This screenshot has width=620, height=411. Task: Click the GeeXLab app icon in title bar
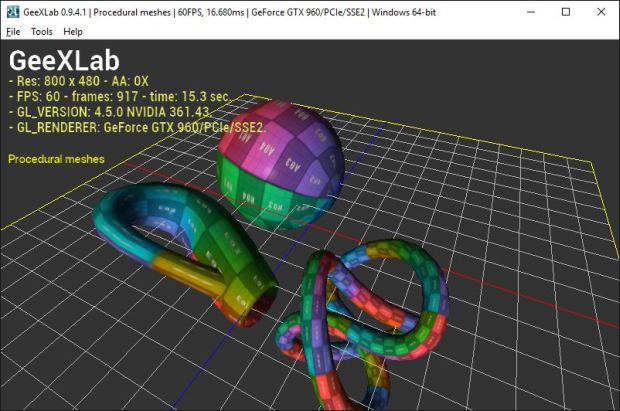click(13, 12)
